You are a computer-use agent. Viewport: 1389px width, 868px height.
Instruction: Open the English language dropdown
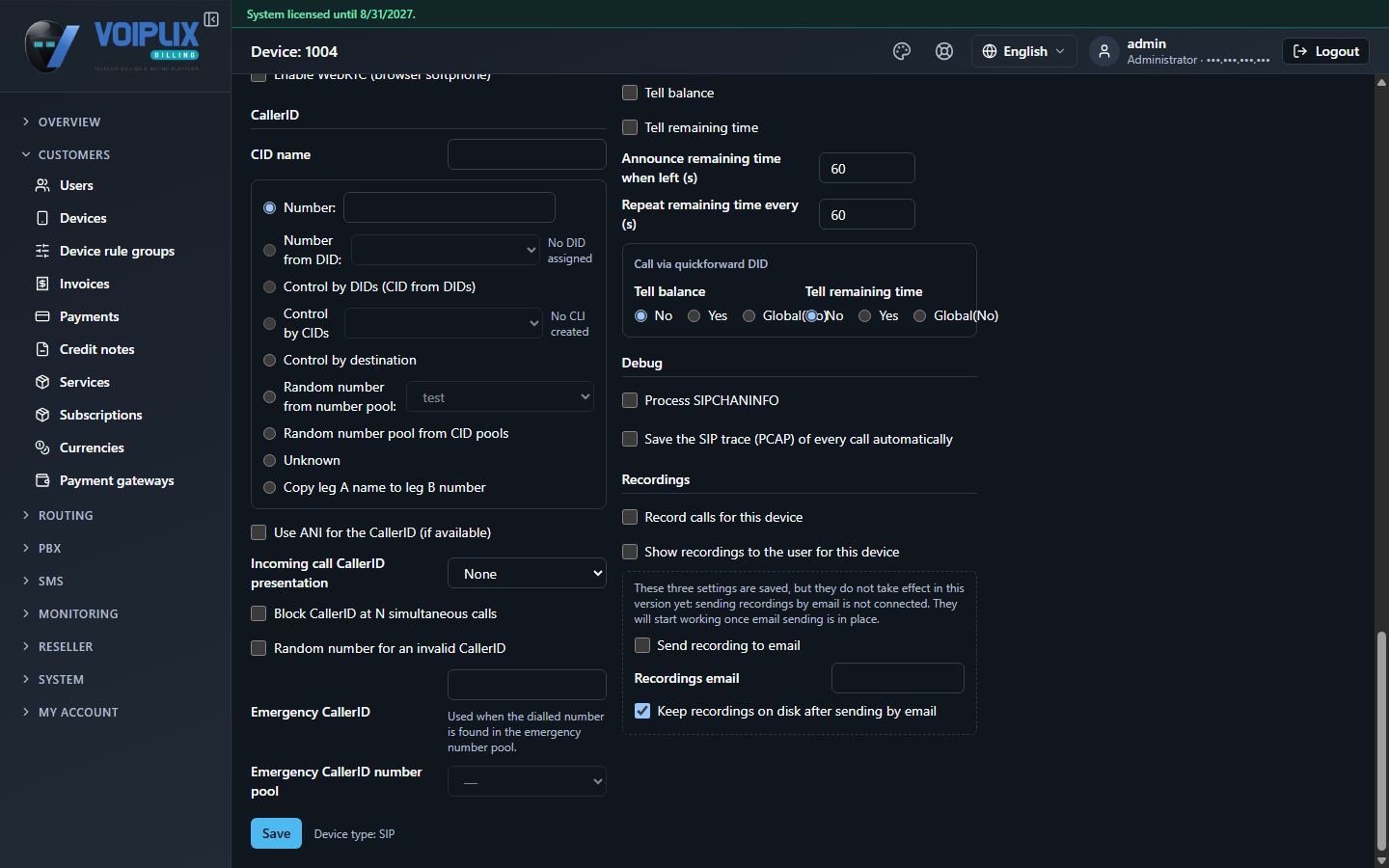click(1023, 51)
